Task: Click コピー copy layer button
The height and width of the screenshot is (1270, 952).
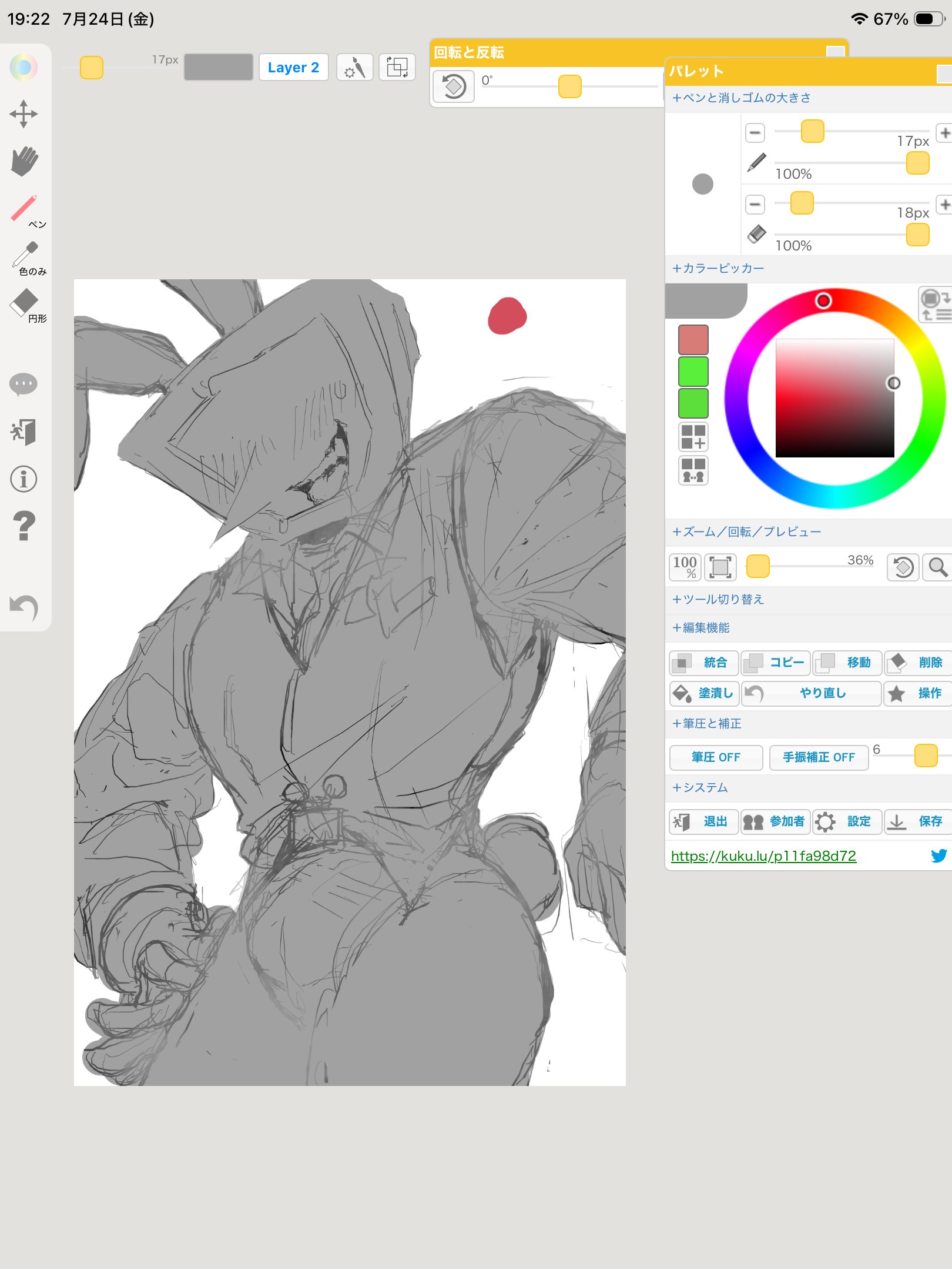Action: pos(776,663)
